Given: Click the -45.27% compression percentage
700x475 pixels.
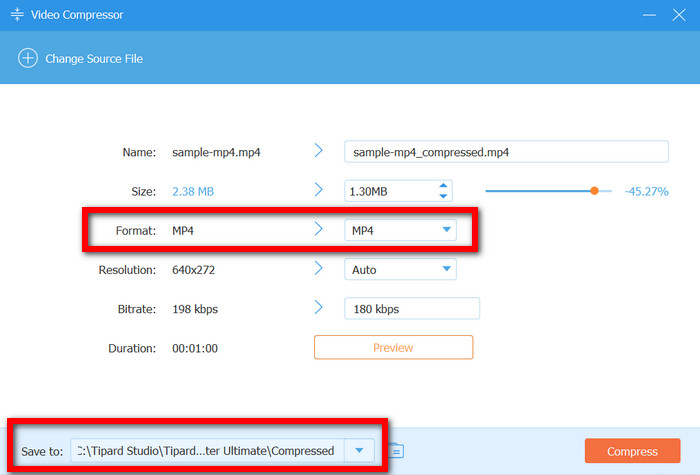Looking at the screenshot, I should (x=646, y=192).
